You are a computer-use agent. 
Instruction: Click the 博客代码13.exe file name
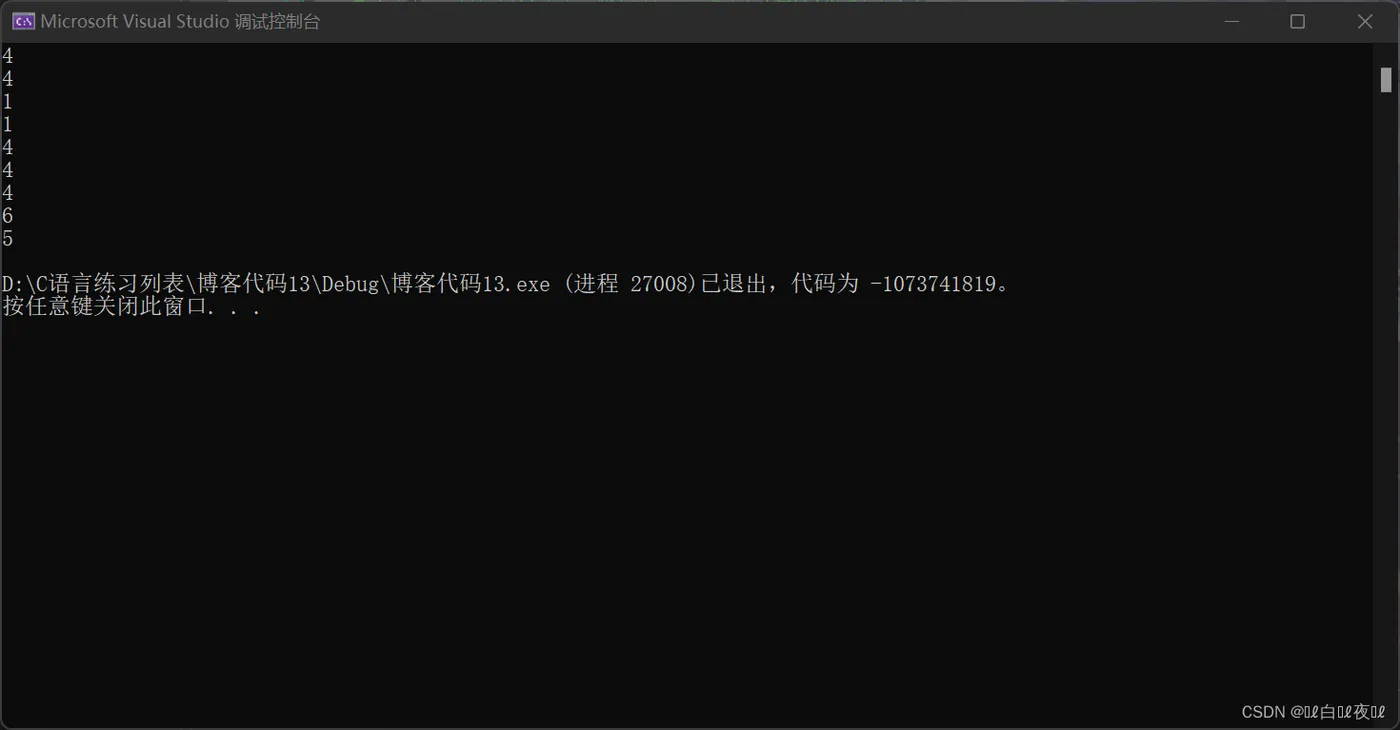point(470,284)
